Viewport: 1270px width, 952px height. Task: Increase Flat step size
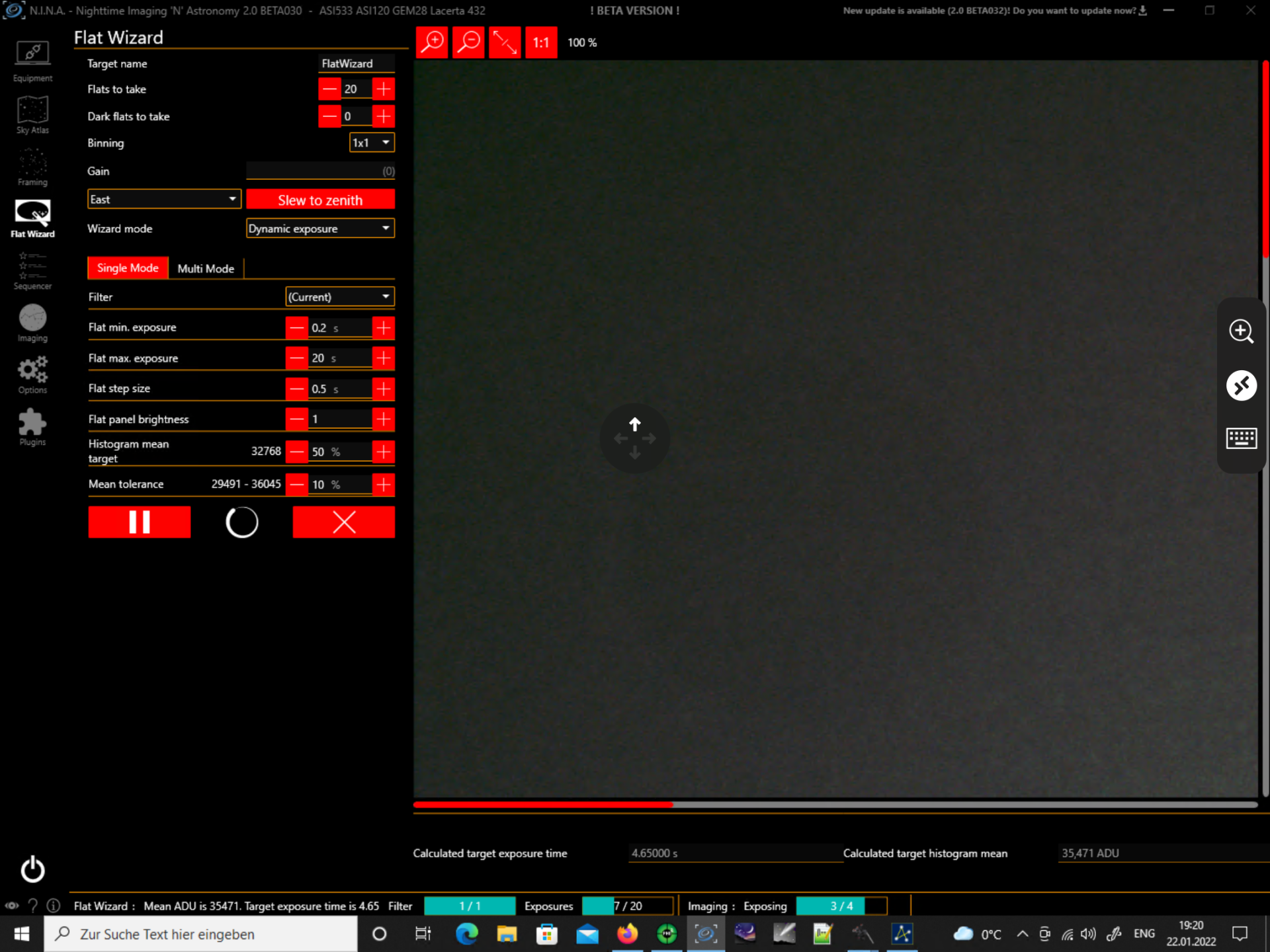383,389
